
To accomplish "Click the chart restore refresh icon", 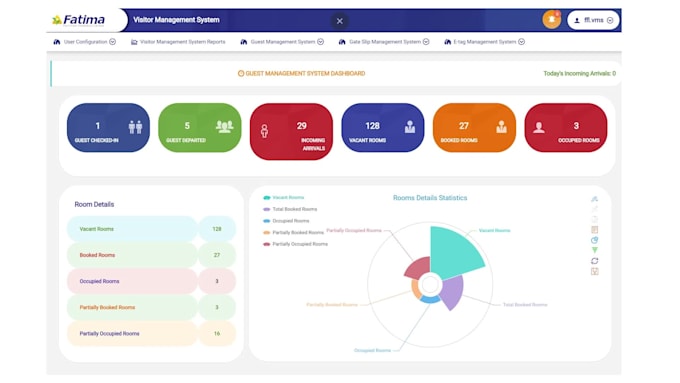I will [595, 261].
